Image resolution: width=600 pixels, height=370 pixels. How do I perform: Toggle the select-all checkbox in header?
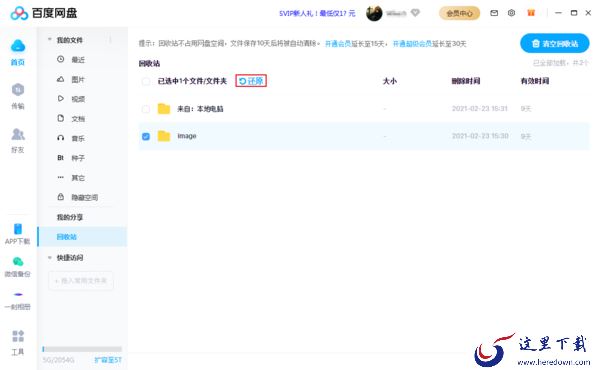click(x=146, y=81)
